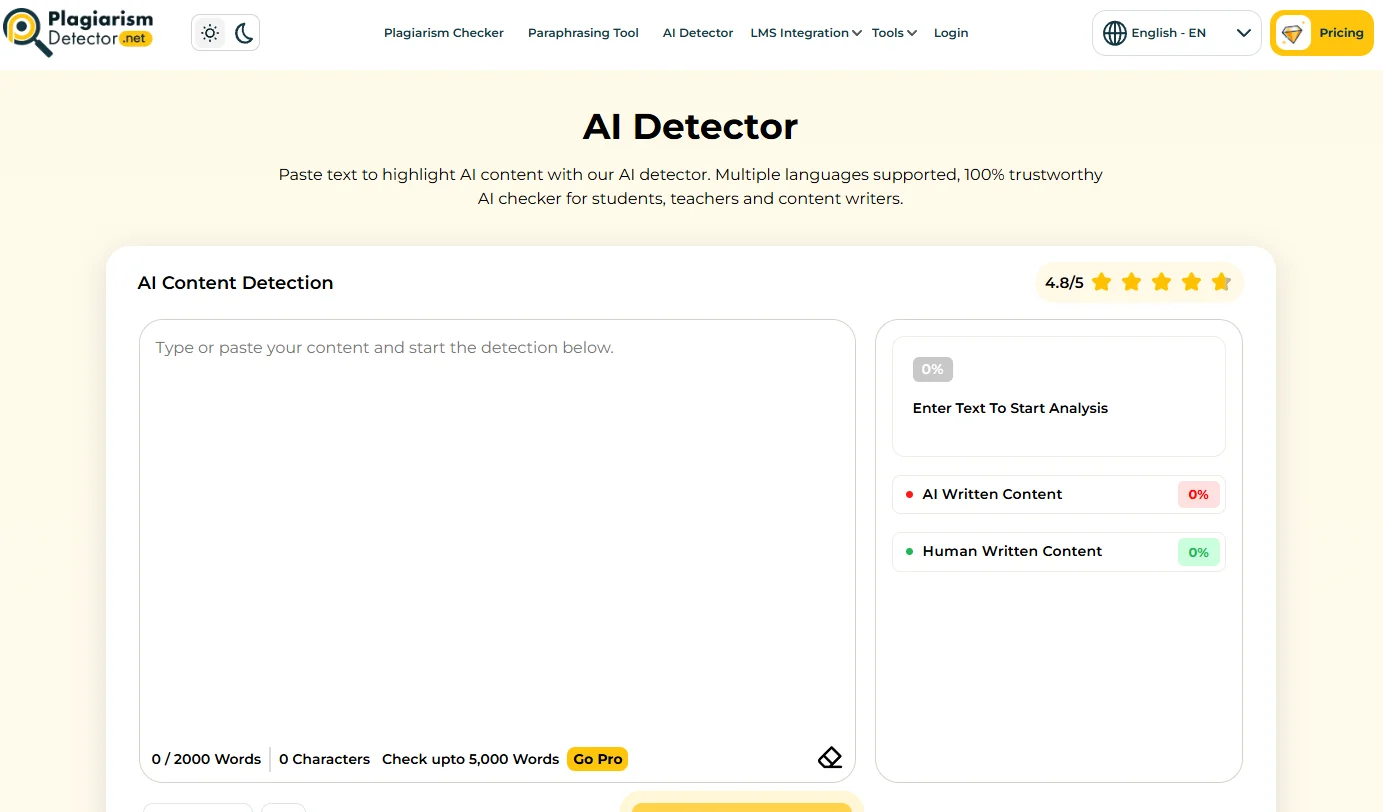
Task: Switch to light mode sun icon
Action: click(x=210, y=33)
